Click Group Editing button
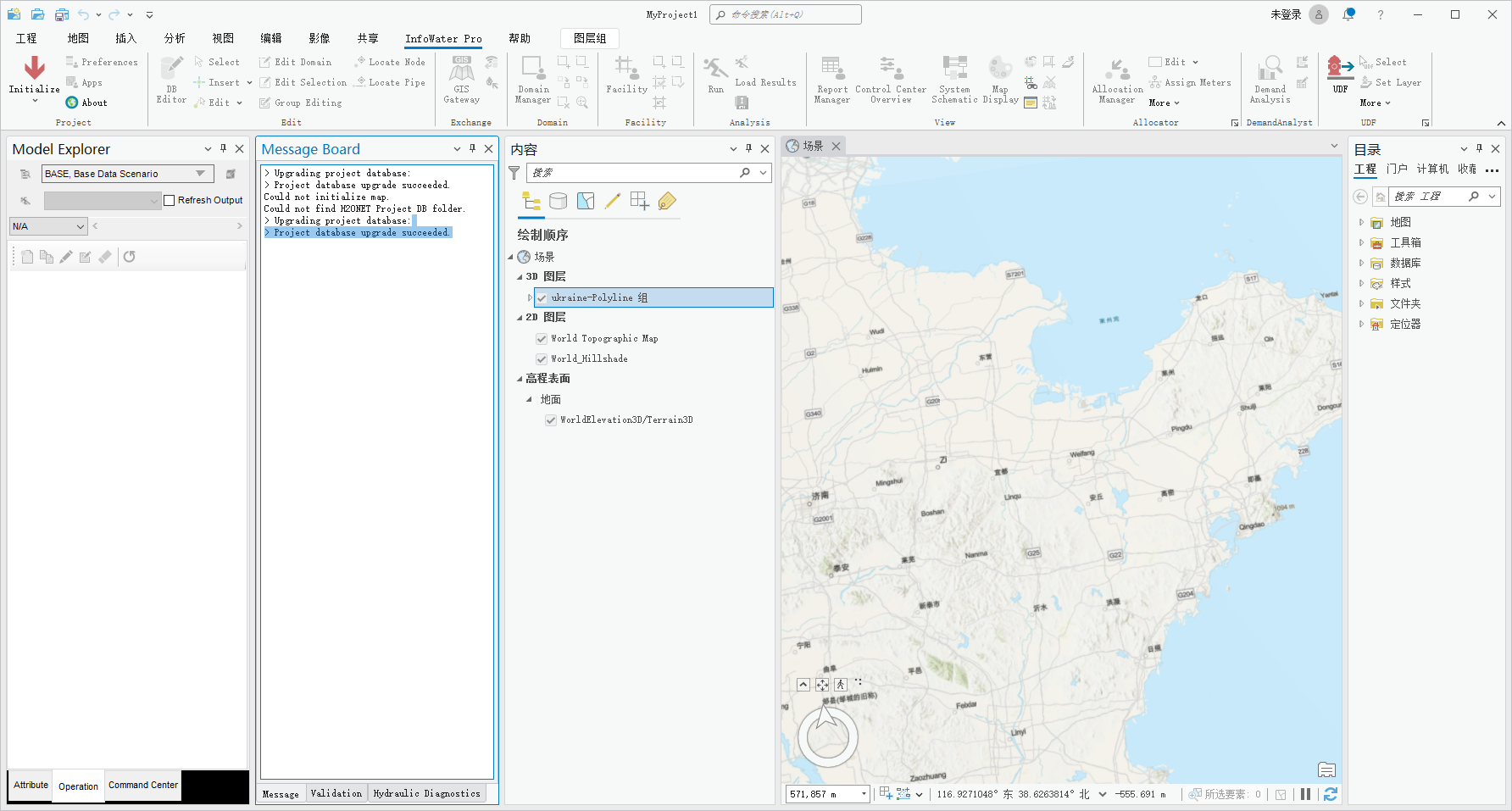Image resolution: width=1512 pixels, height=811 pixels. click(x=300, y=103)
